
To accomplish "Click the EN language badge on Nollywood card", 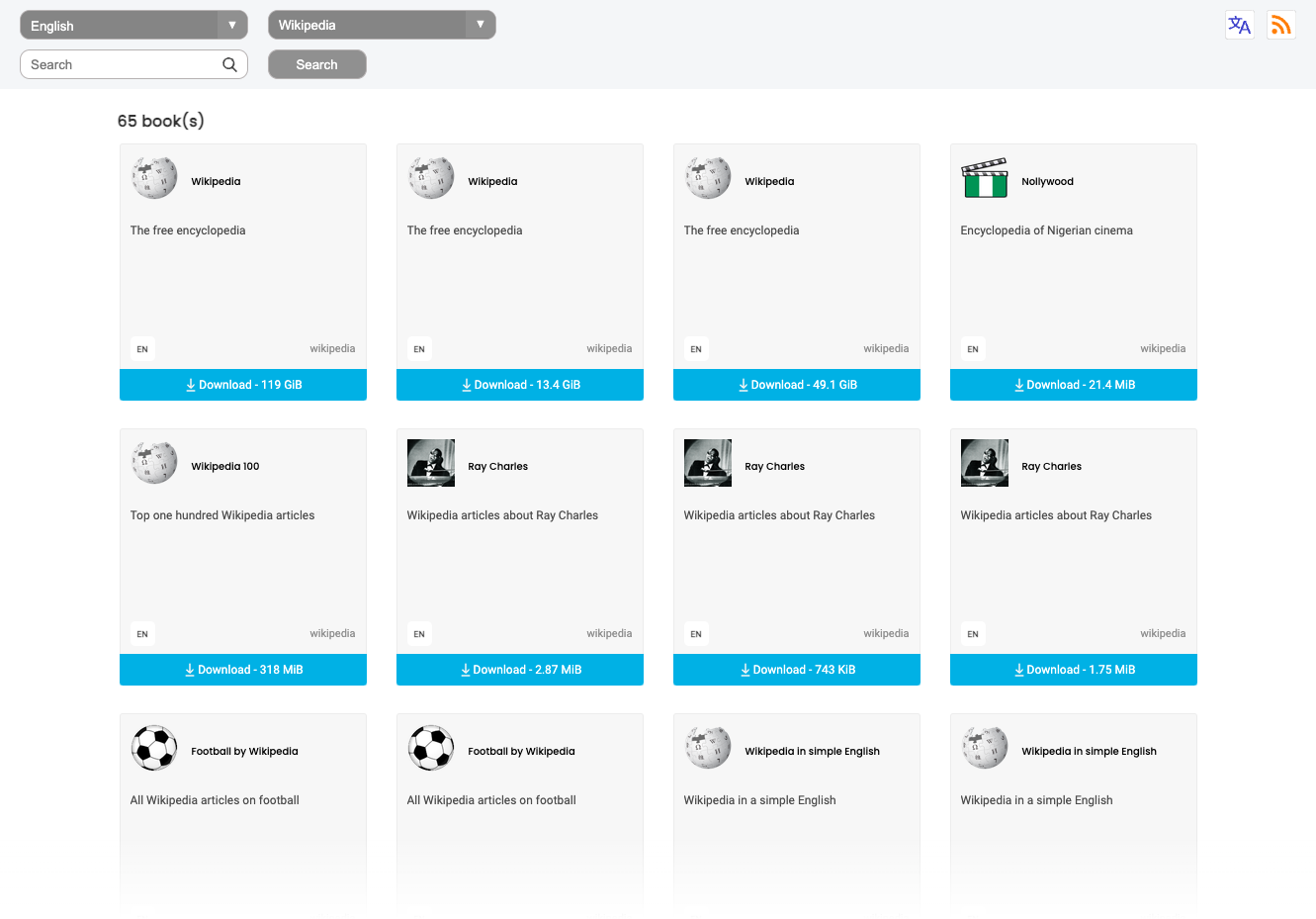I will coord(973,349).
